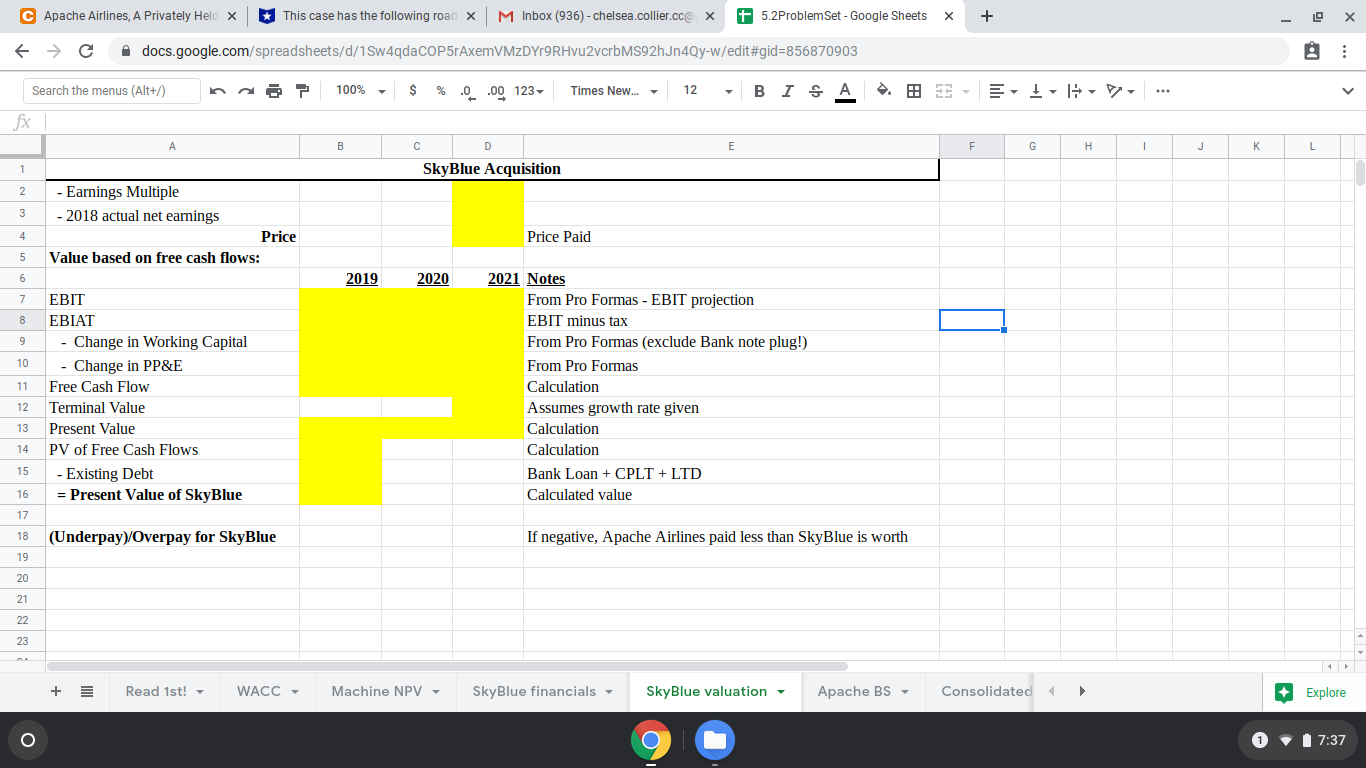This screenshot has height=768, width=1366.
Task: Open the Apache BS sheet
Action: [855, 691]
